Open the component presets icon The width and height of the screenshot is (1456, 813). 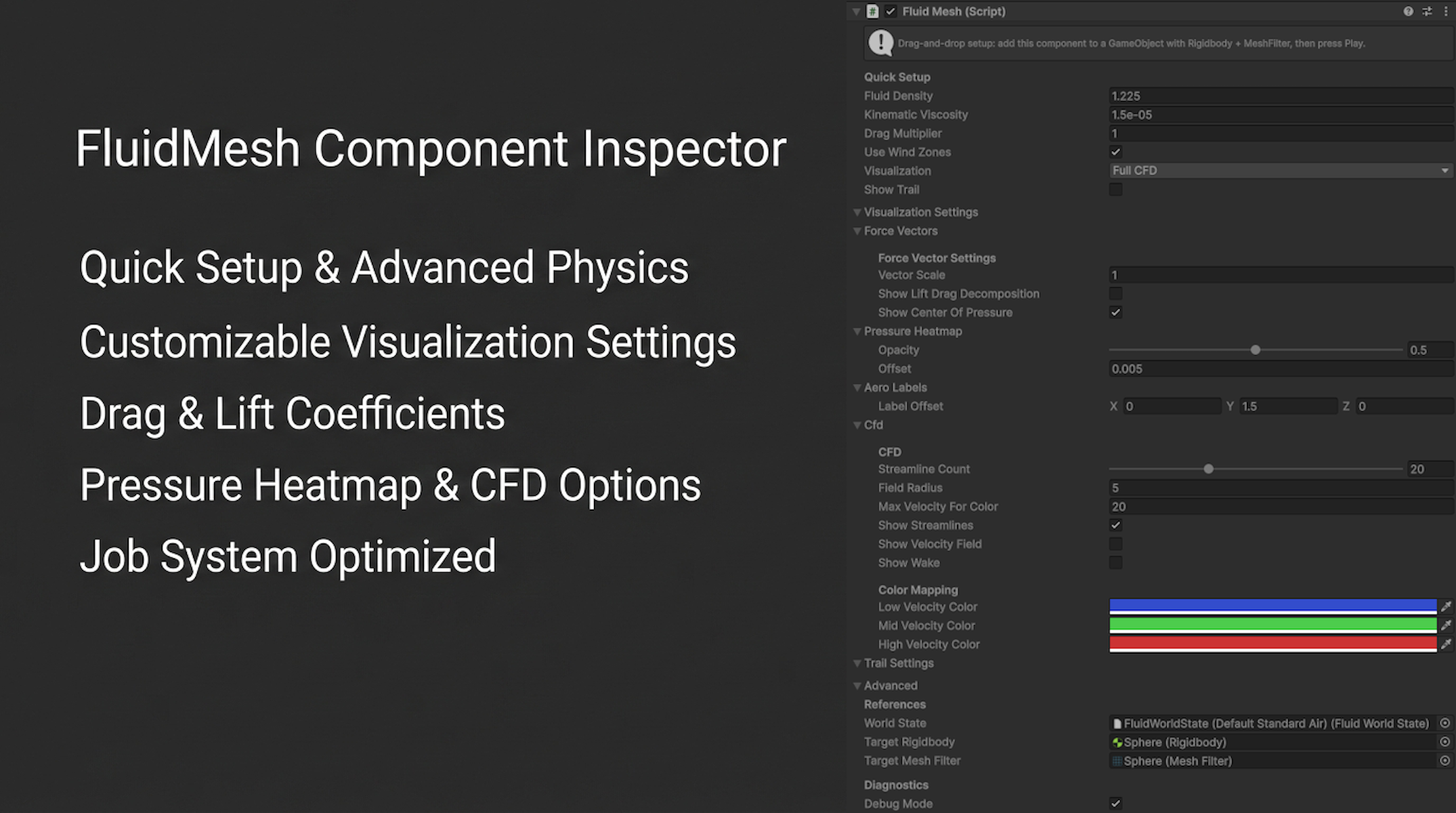[1427, 12]
